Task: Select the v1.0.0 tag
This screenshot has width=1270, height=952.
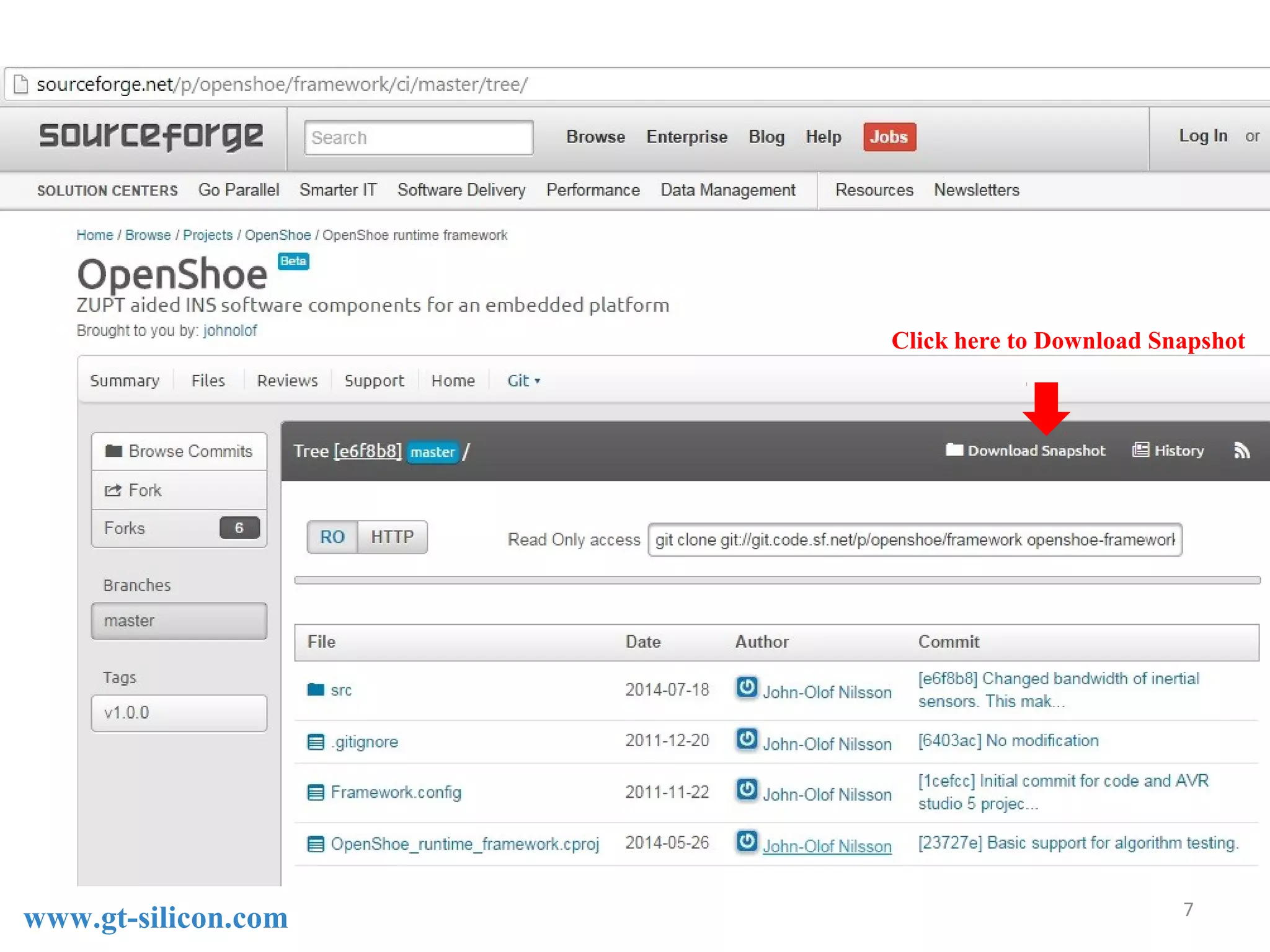Action: click(179, 713)
